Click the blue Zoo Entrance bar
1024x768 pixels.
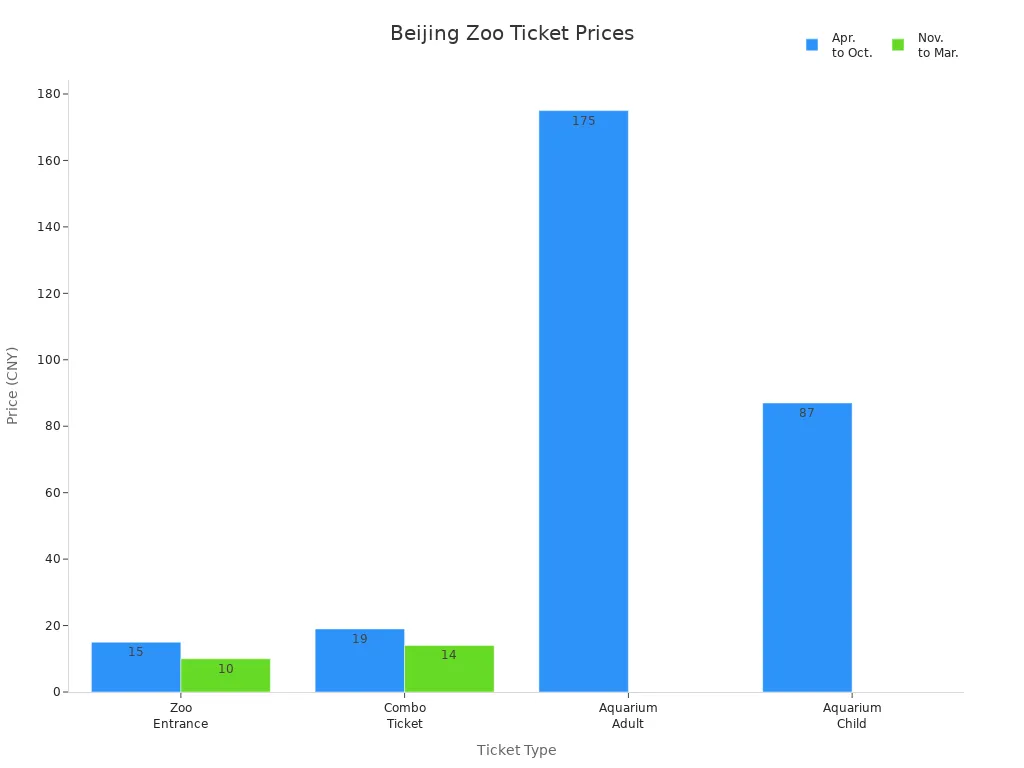coord(136,667)
